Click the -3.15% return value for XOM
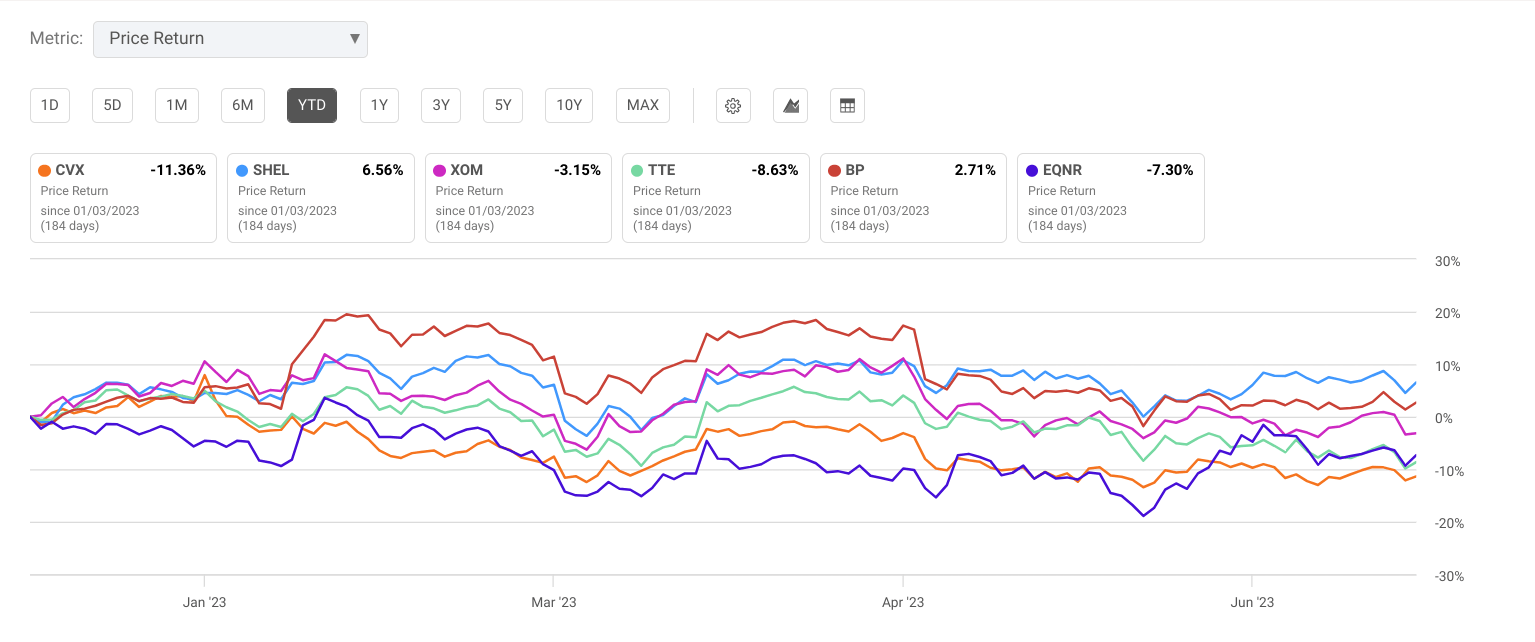1535x642 pixels. coord(577,170)
